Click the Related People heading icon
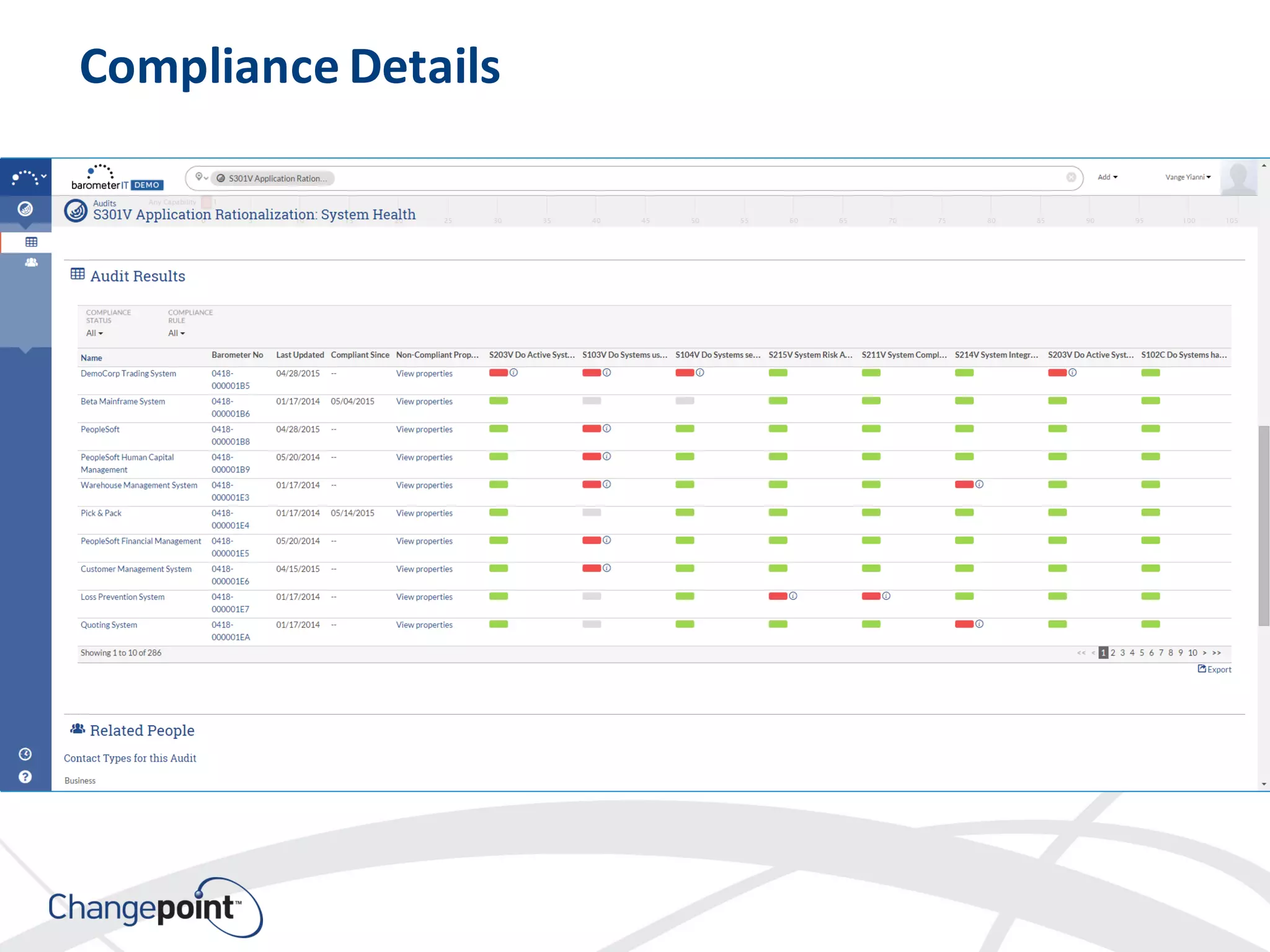1270x952 pixels. pos(78,729)
